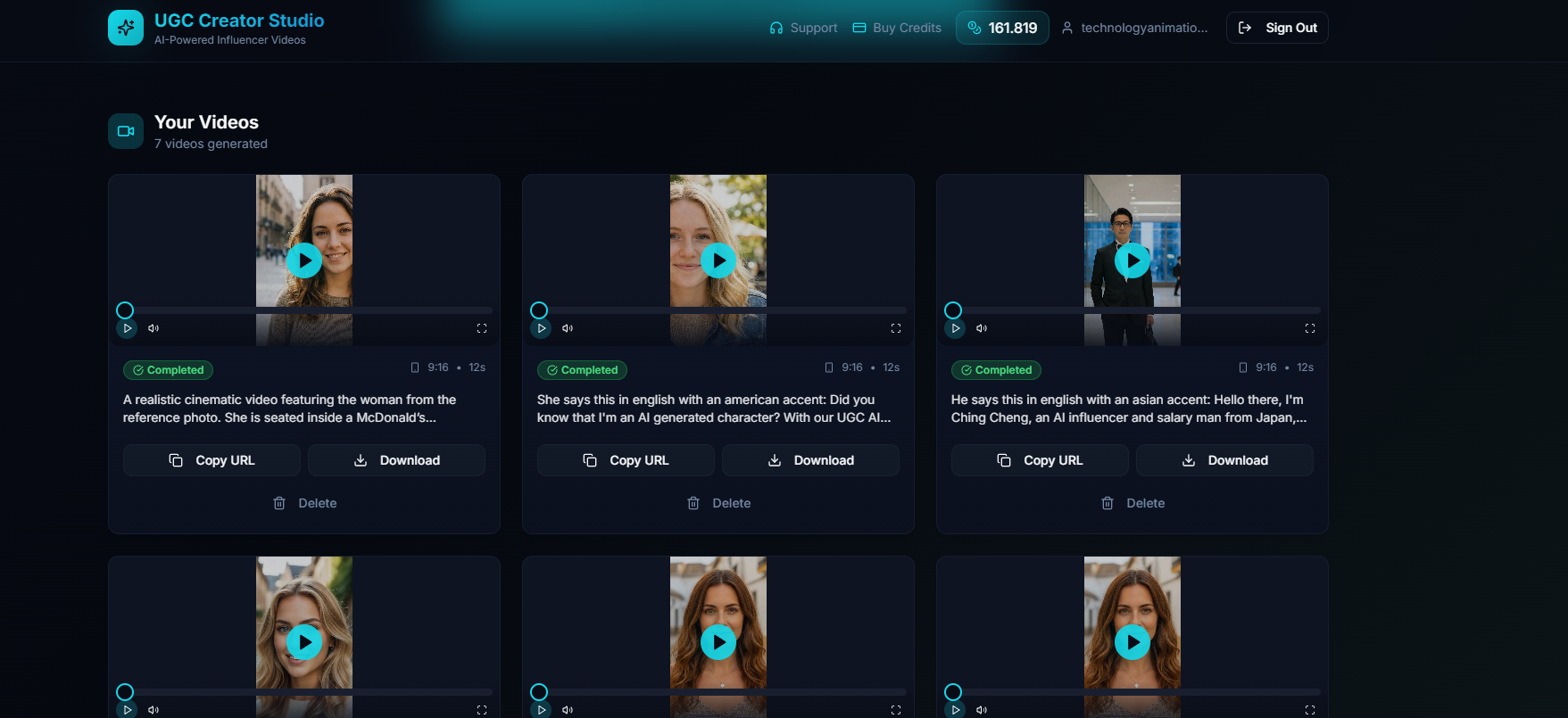Mute the American accent video
1568x718 pixels.
[x=568, y=328]
